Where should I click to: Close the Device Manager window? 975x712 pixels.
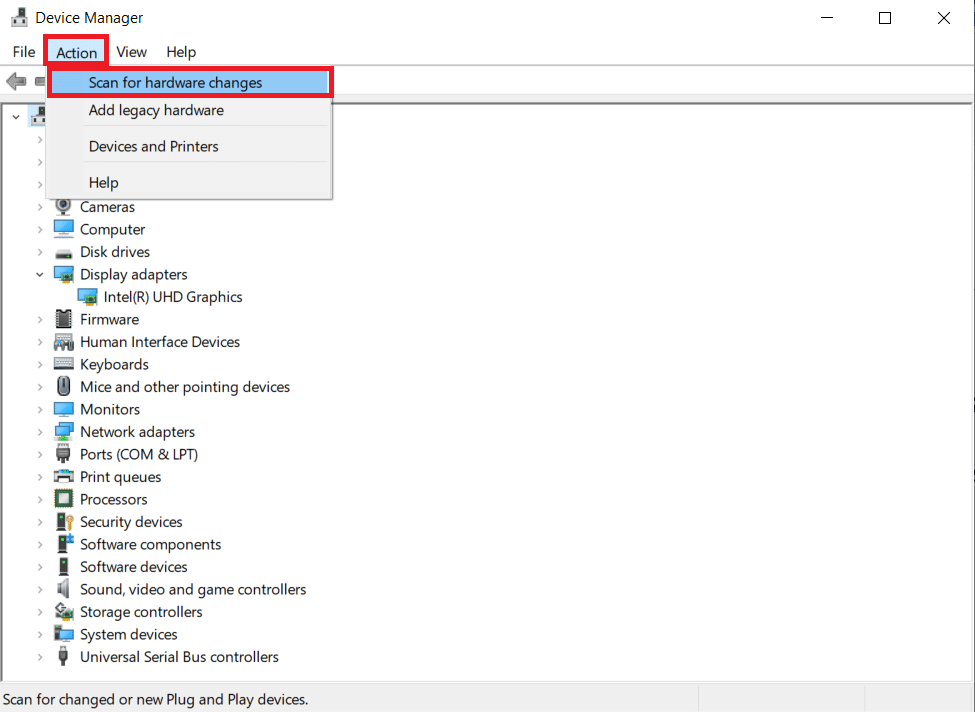(943, 18)
